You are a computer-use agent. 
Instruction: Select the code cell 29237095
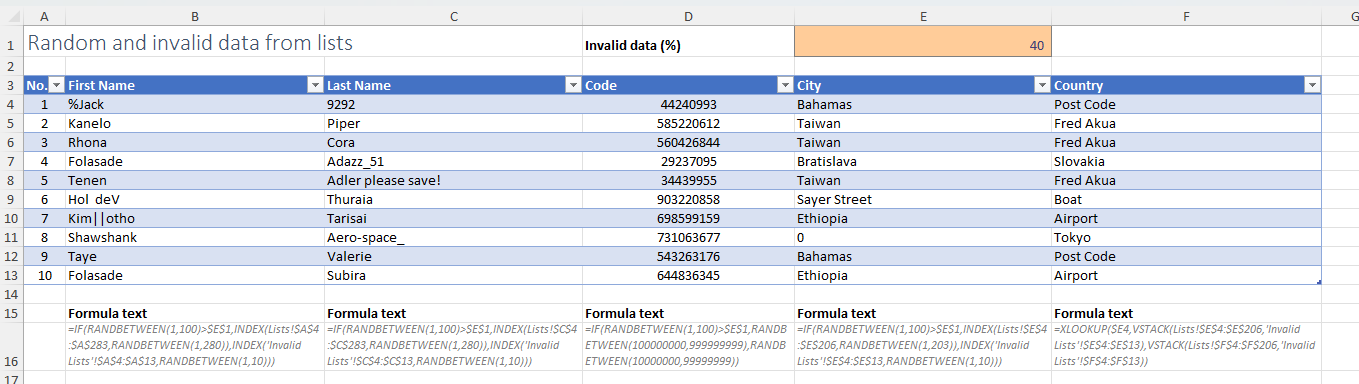pos(688,162)
